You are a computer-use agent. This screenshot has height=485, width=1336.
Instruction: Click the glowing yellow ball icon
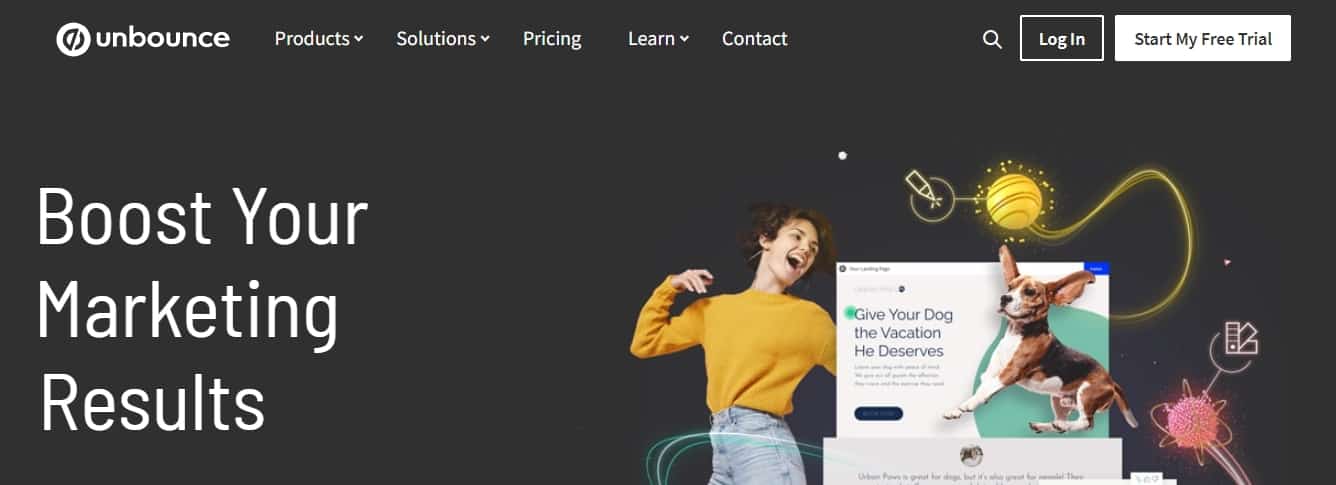pyautogui.click(x=1014, y=200)
